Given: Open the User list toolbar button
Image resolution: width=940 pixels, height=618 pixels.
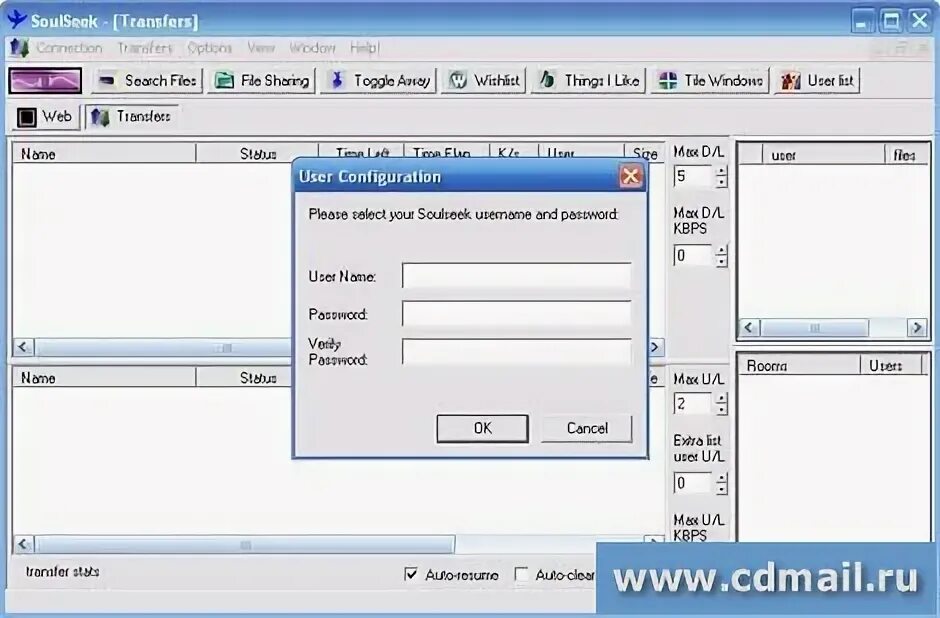Looking at the screenshot, I should [x=817, y=80].
